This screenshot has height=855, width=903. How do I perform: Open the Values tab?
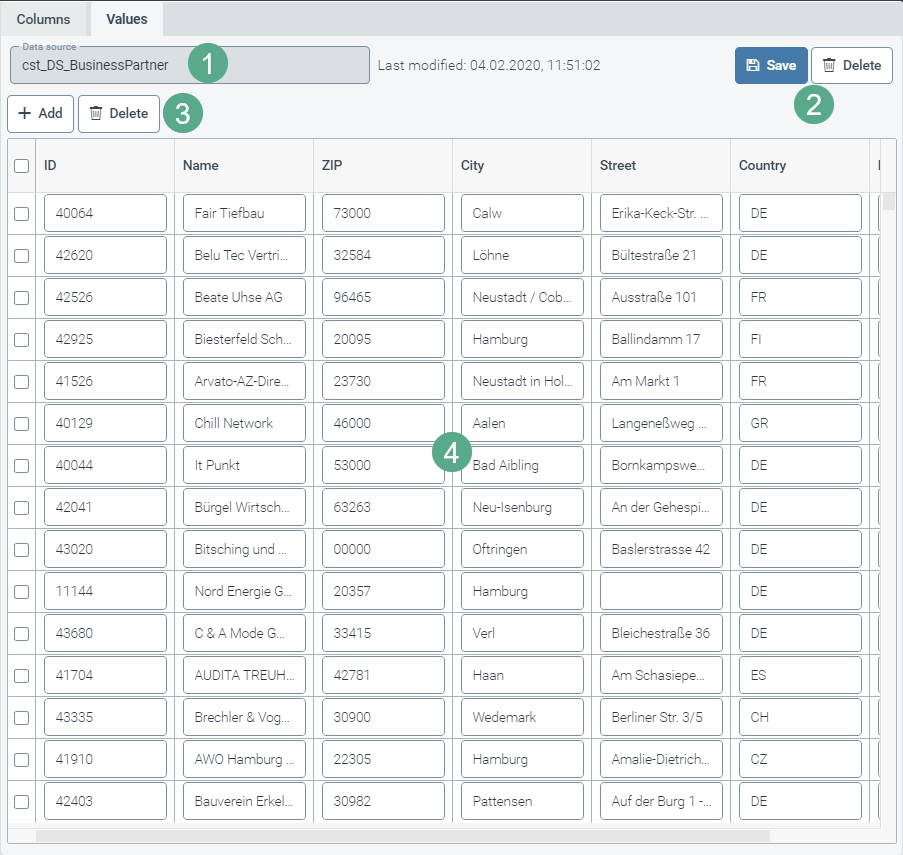tap(127, 19)
